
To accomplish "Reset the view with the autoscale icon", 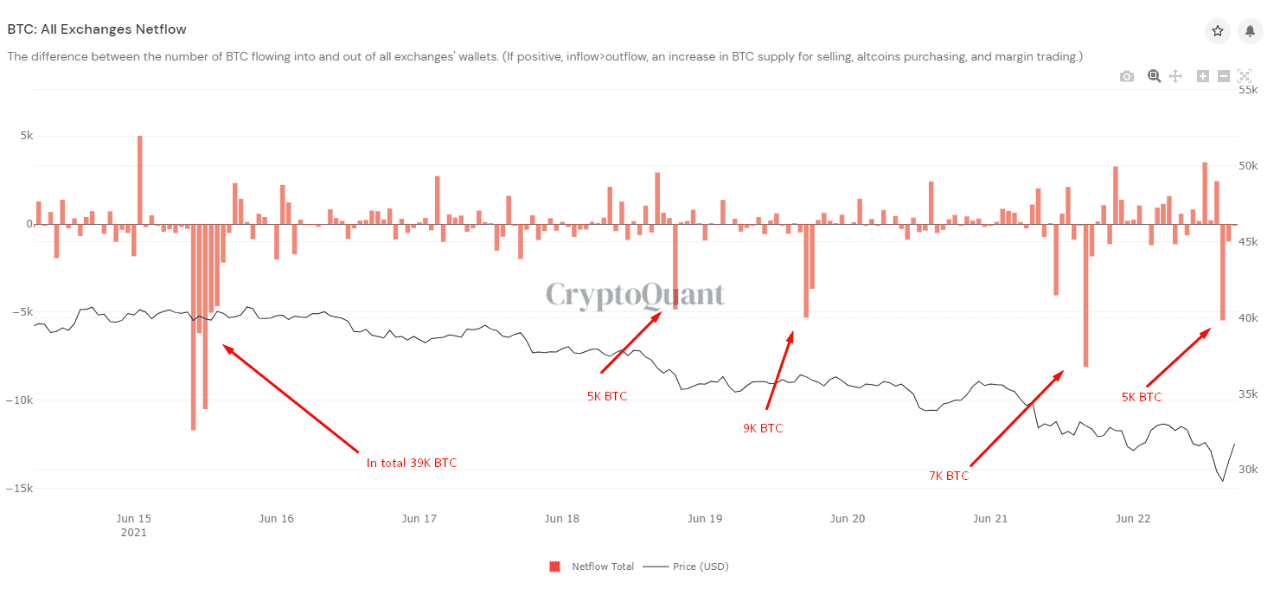I will pos(1244,75).
